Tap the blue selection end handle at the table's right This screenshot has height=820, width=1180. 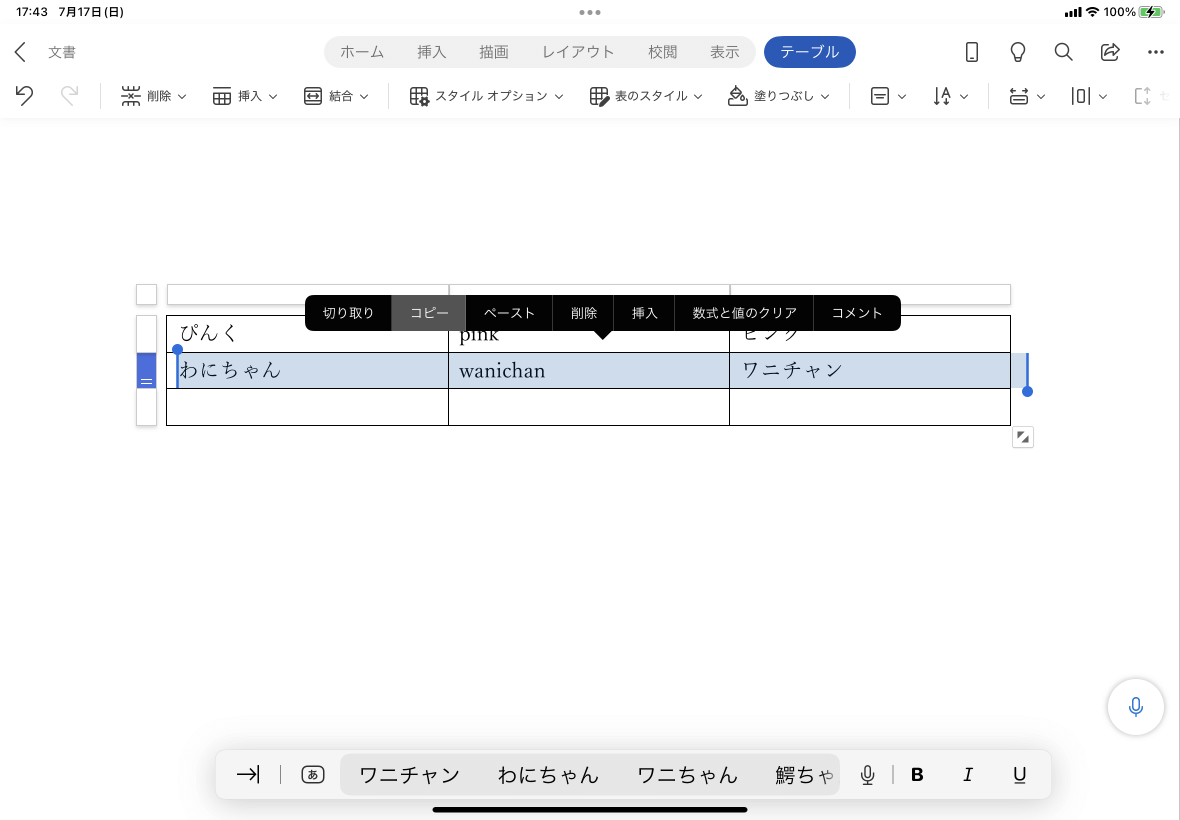(1027, 391)
